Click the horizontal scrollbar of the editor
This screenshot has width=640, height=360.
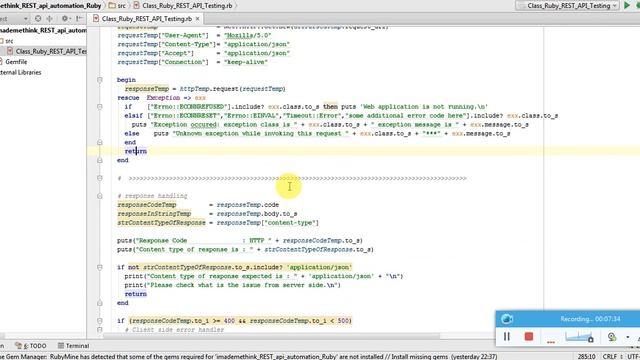271,336
